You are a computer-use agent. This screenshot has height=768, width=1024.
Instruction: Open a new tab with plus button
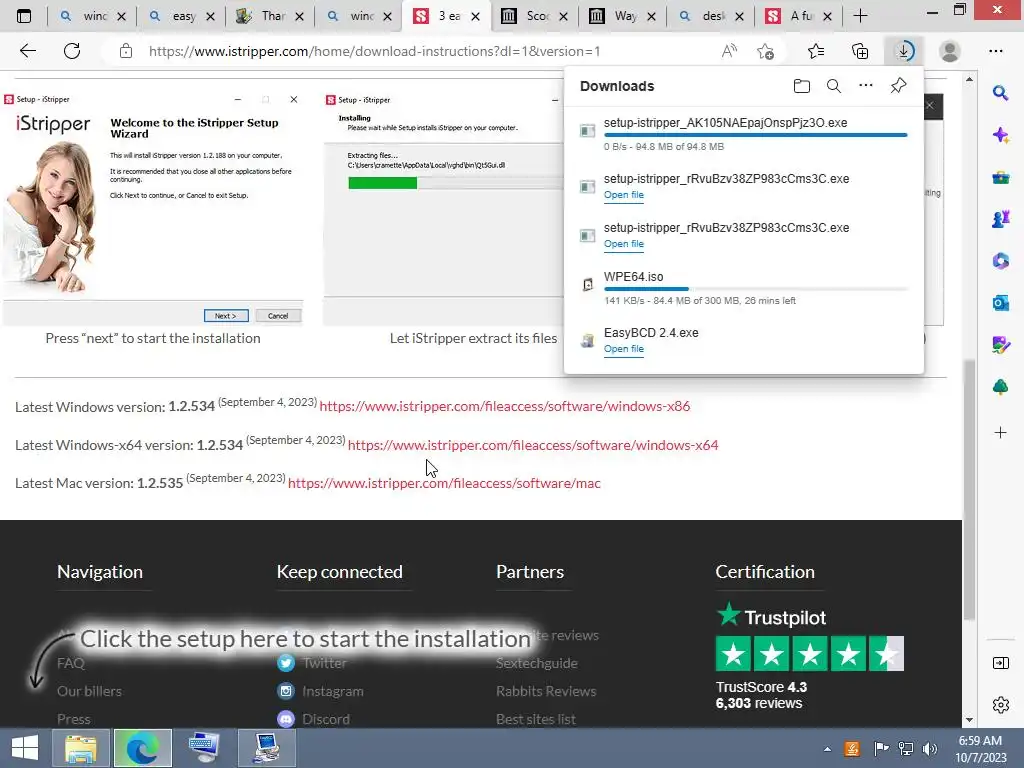(x=860, y=16)
